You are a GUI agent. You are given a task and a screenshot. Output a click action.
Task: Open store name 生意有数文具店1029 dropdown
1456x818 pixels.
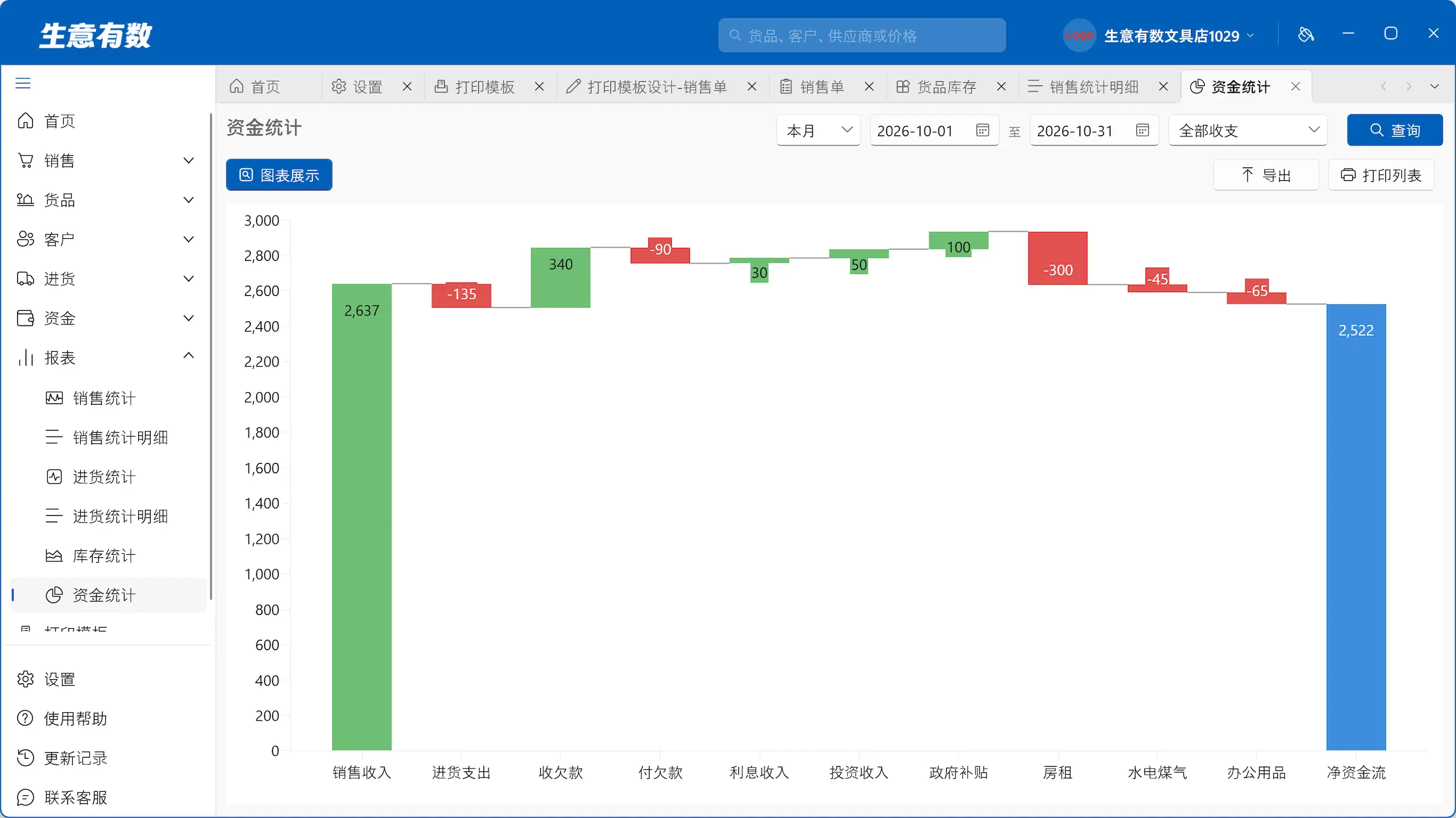click(1178, 36)
